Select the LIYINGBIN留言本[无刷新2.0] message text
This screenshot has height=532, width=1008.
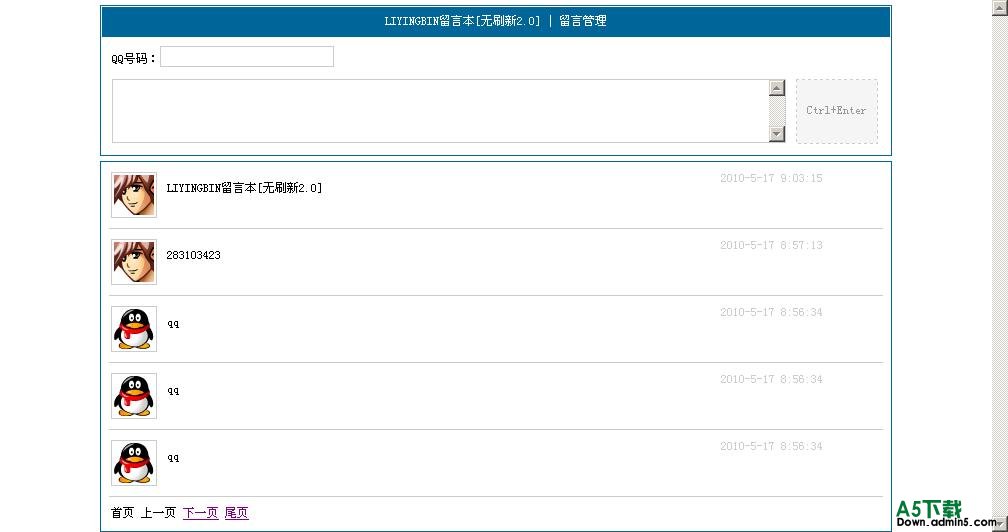coord(244,188)
